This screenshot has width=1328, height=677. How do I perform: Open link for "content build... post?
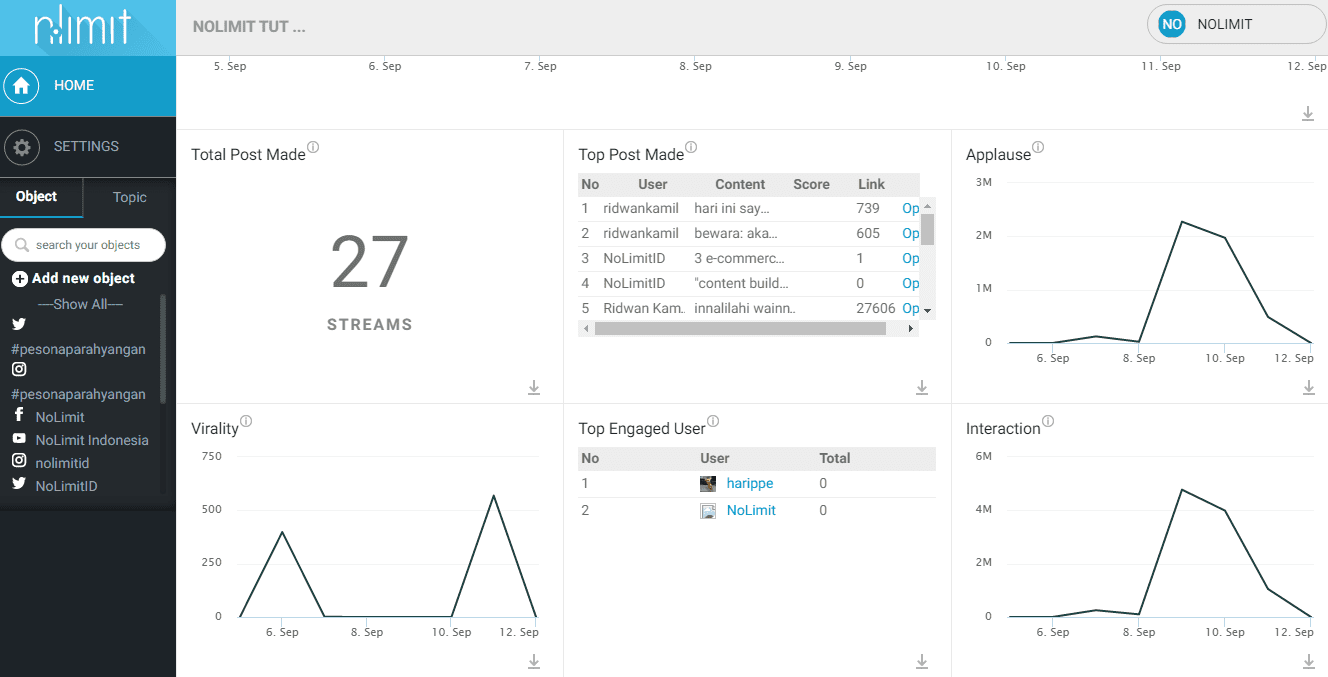pos(910,284)
